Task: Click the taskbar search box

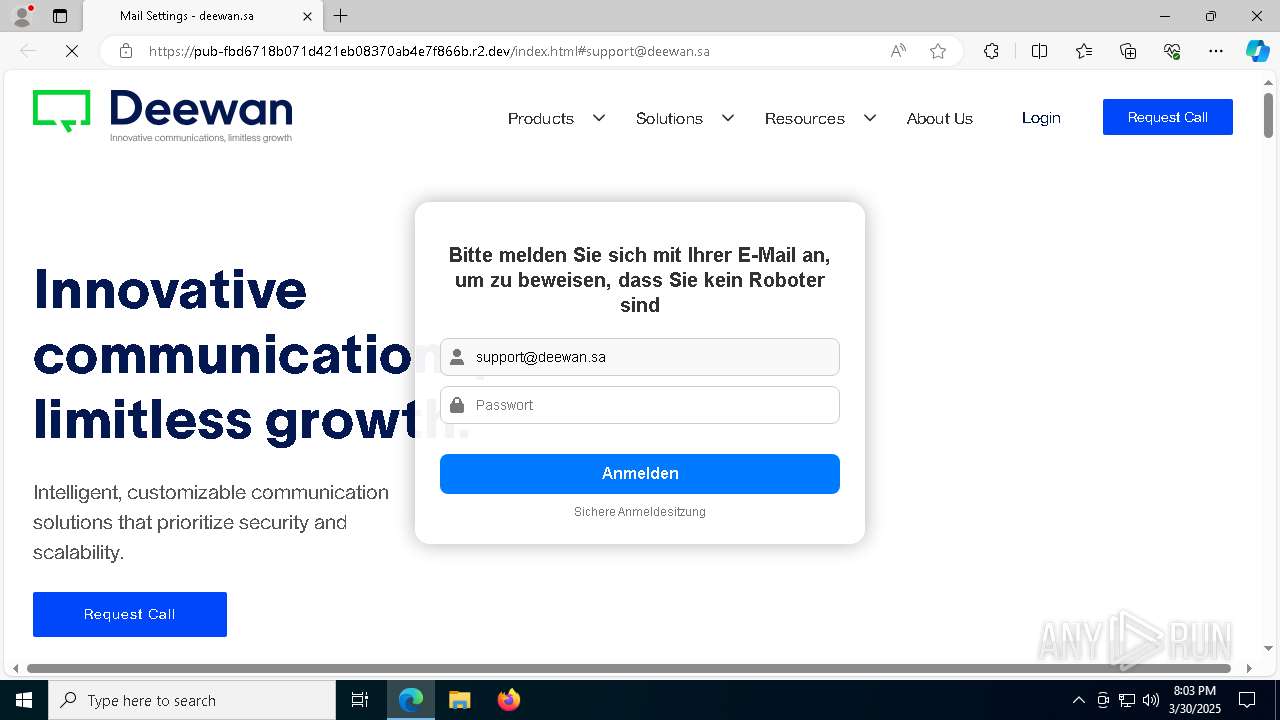Action: pos(192,700)
